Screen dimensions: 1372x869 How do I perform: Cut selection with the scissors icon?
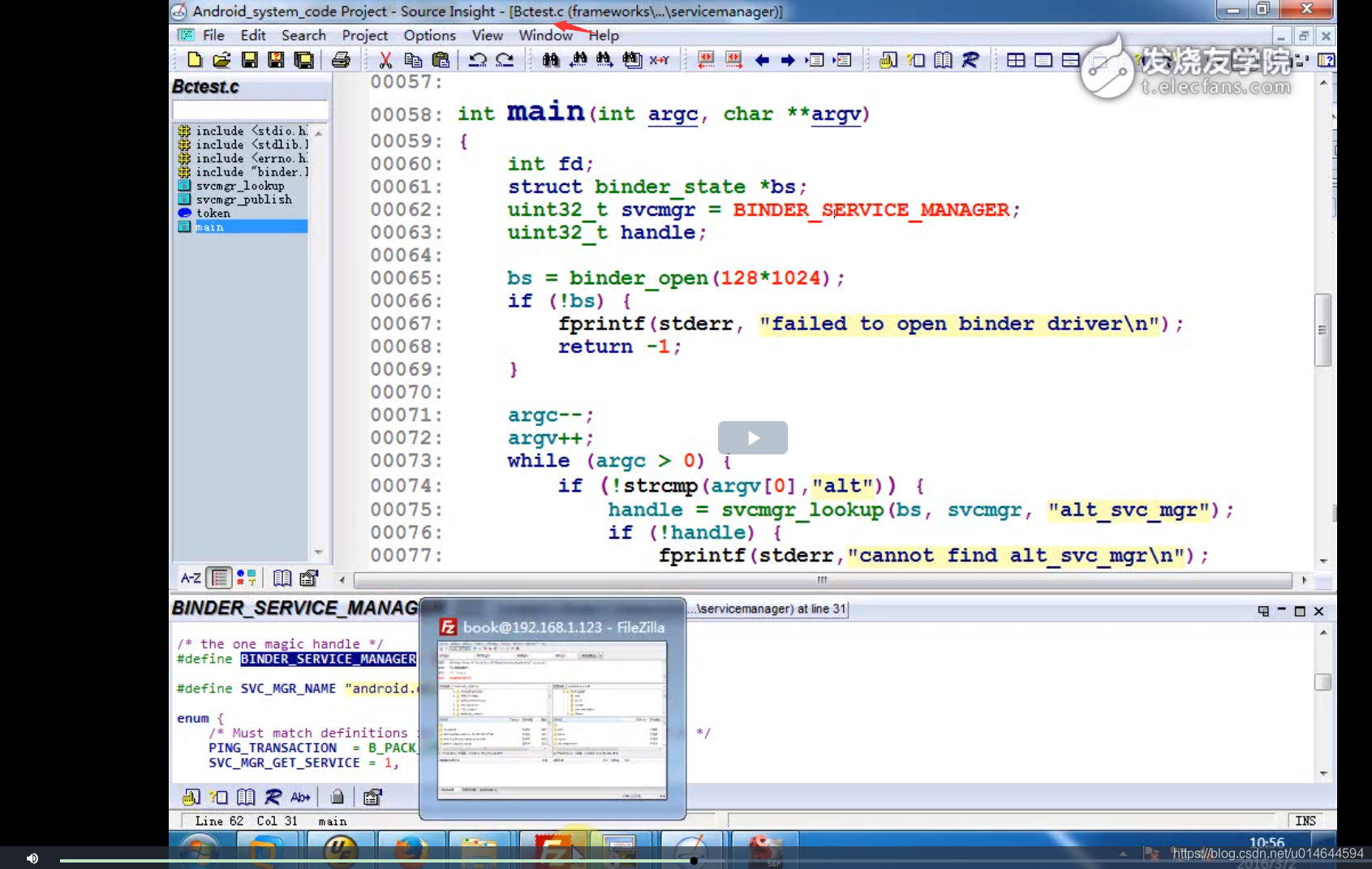(385, 60)
